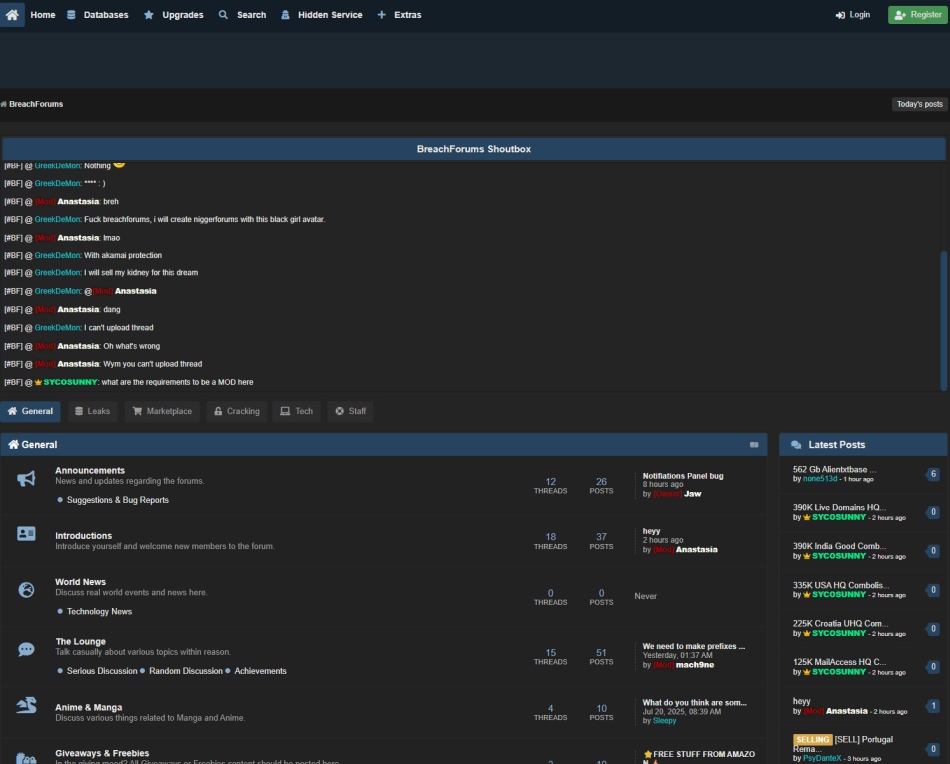Select Hidden Service in the navbar
Image resolution: width=950 pixels, height=764 pixels.
pyautogui.click(x=322, y=15)
